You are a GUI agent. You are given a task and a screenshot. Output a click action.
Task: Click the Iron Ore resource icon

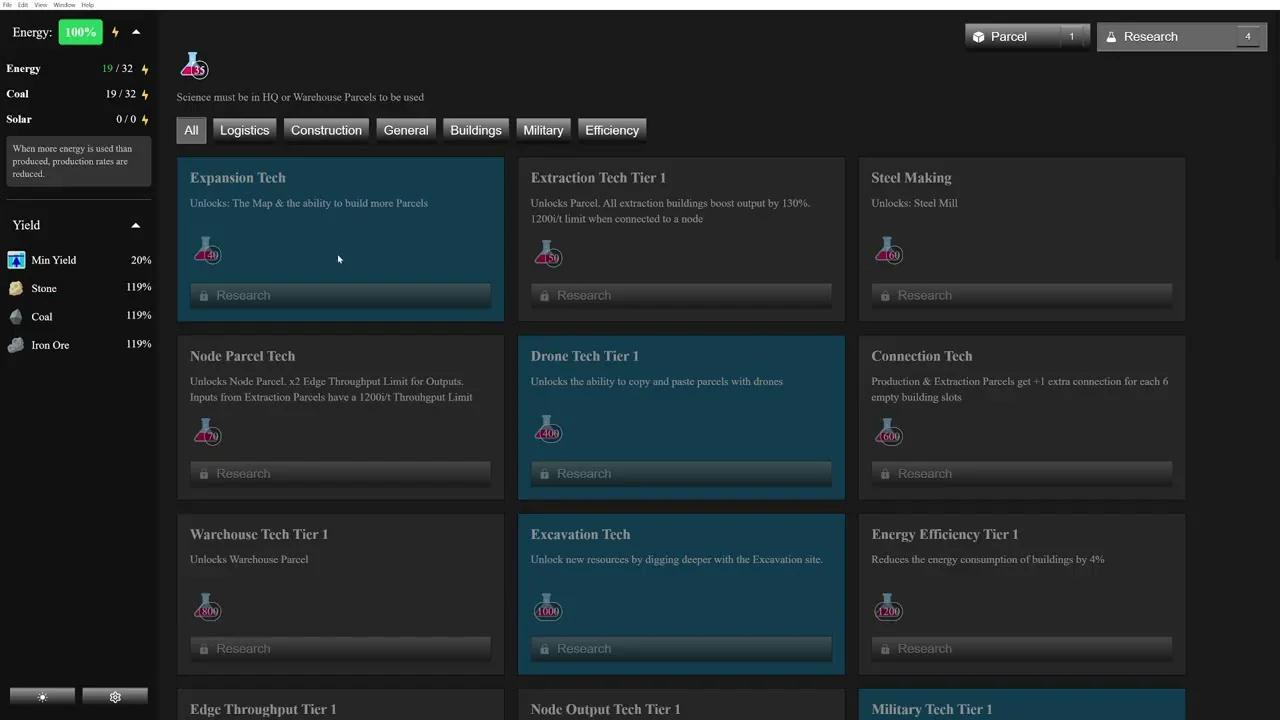[16, 345]
